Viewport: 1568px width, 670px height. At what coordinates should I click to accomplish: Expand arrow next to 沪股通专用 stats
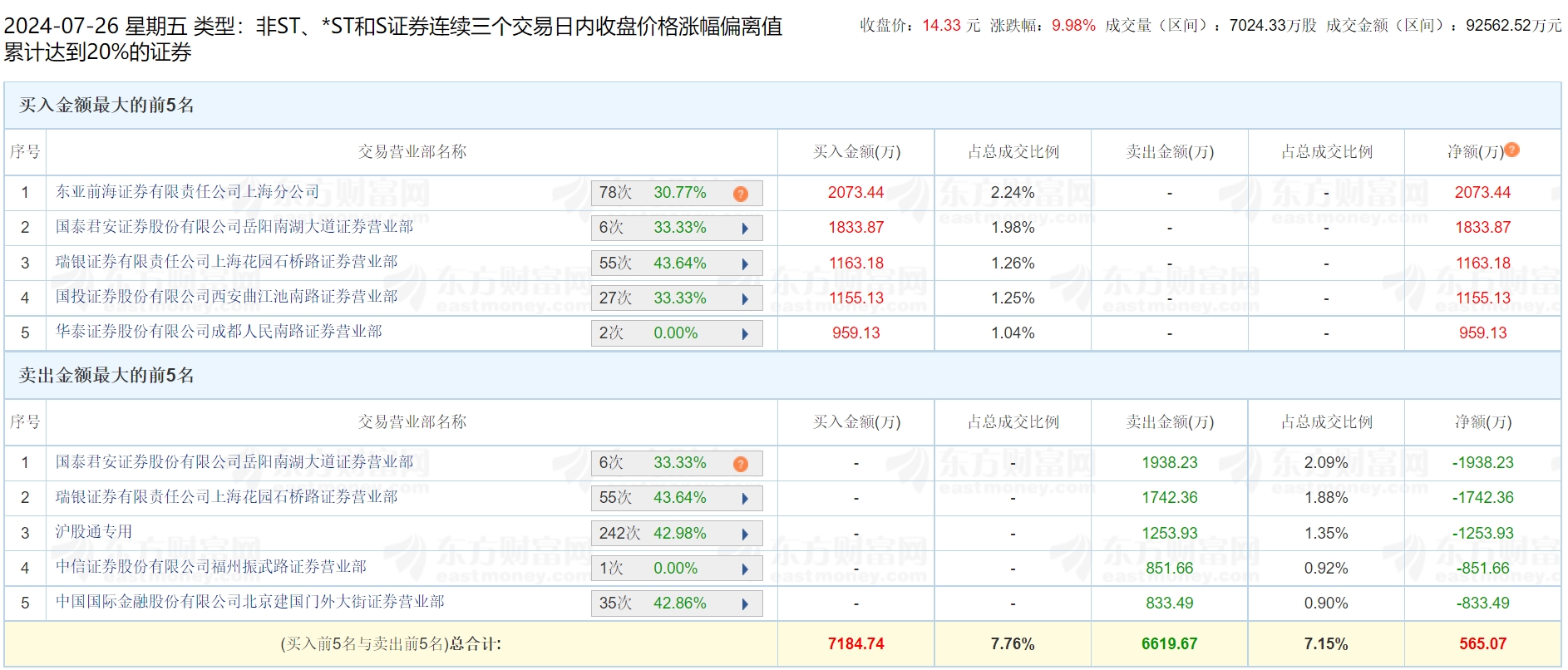click(x=745, y=535)
